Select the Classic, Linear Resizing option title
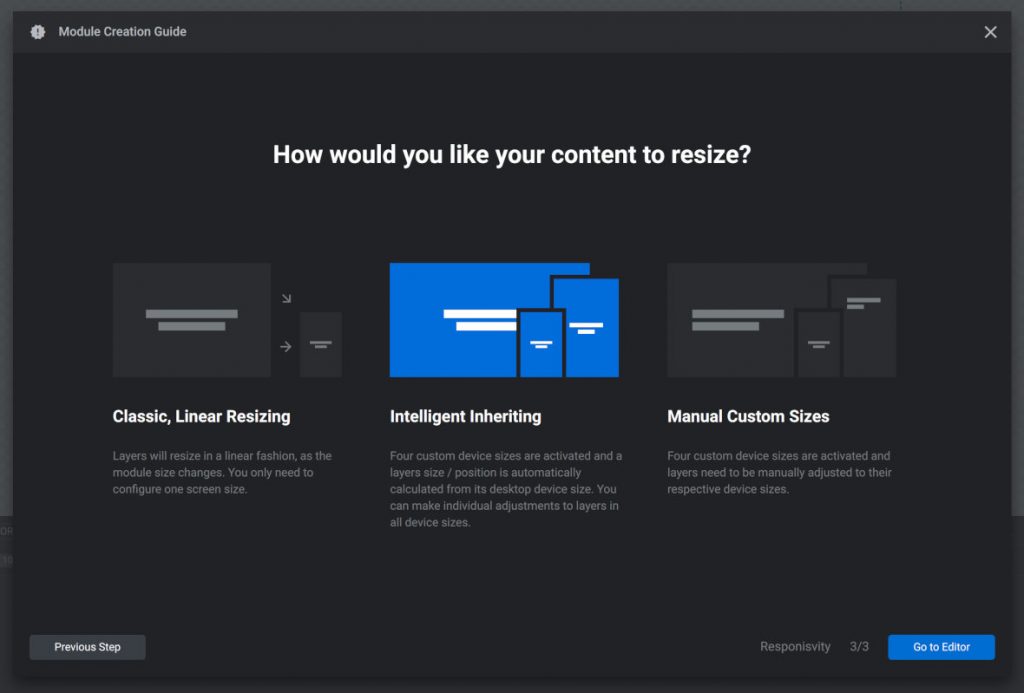This screenshot has width=1024, height=693. tap(201, 416)
